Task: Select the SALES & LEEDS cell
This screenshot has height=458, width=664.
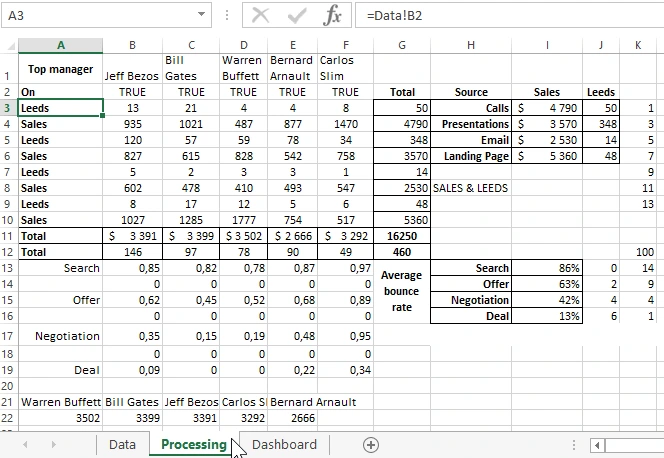Action: (x=471, y=188)
